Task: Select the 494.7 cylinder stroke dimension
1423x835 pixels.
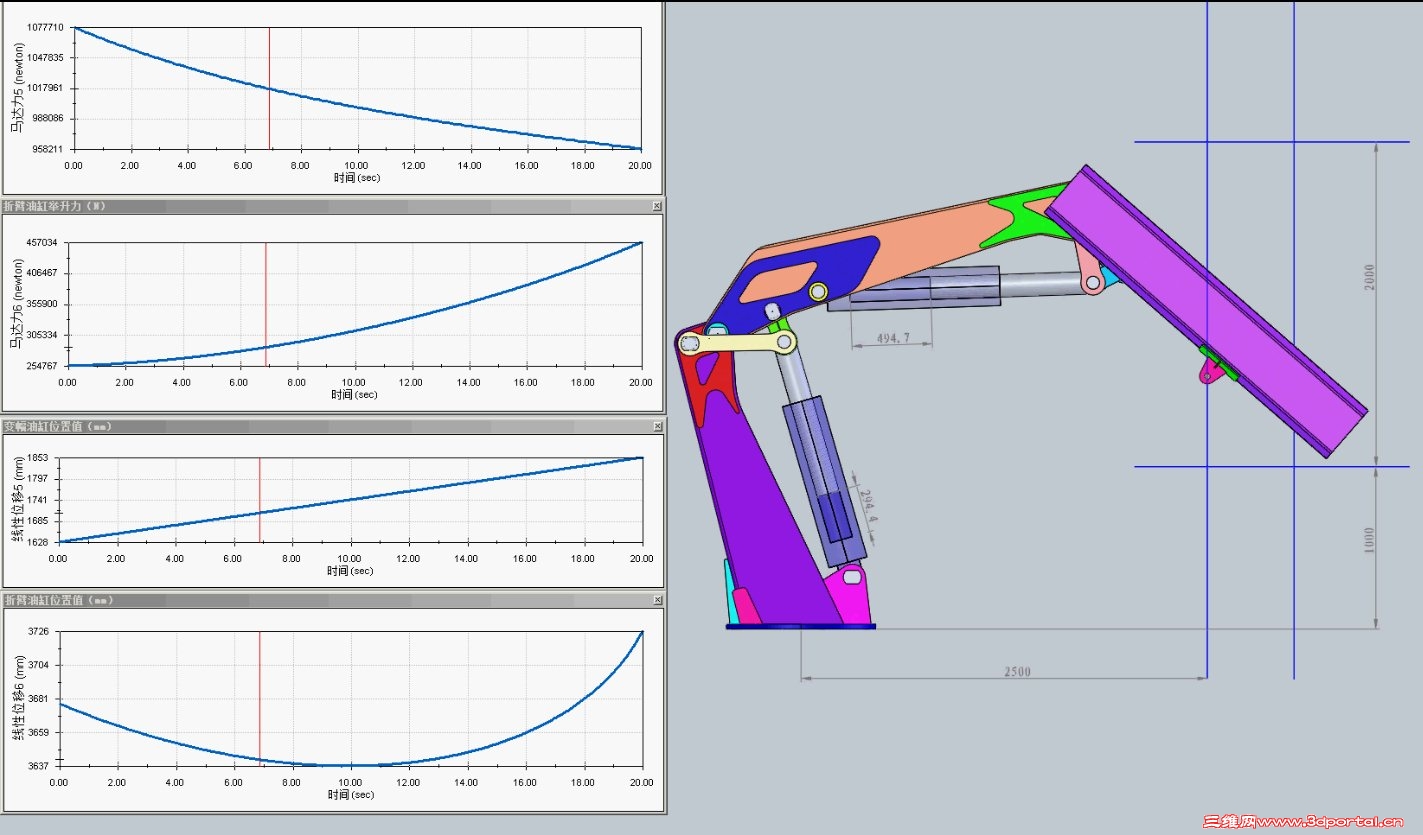Action: 893,338
